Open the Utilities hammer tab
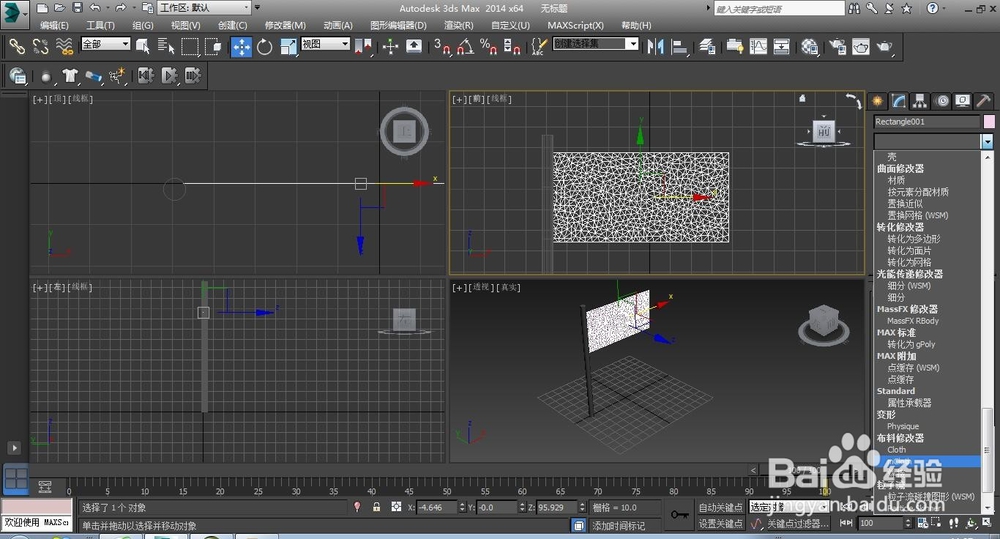 click(x=983, y=101)
